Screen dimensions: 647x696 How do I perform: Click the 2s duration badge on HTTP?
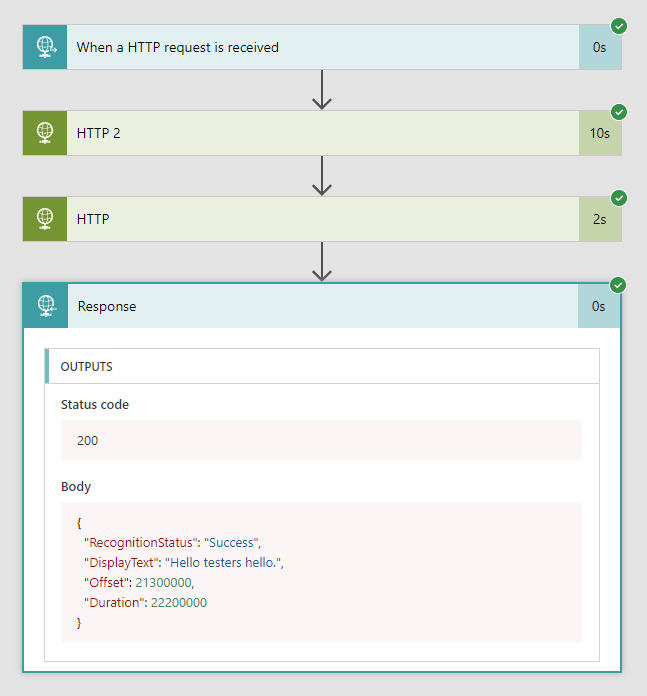coord(599,219)
